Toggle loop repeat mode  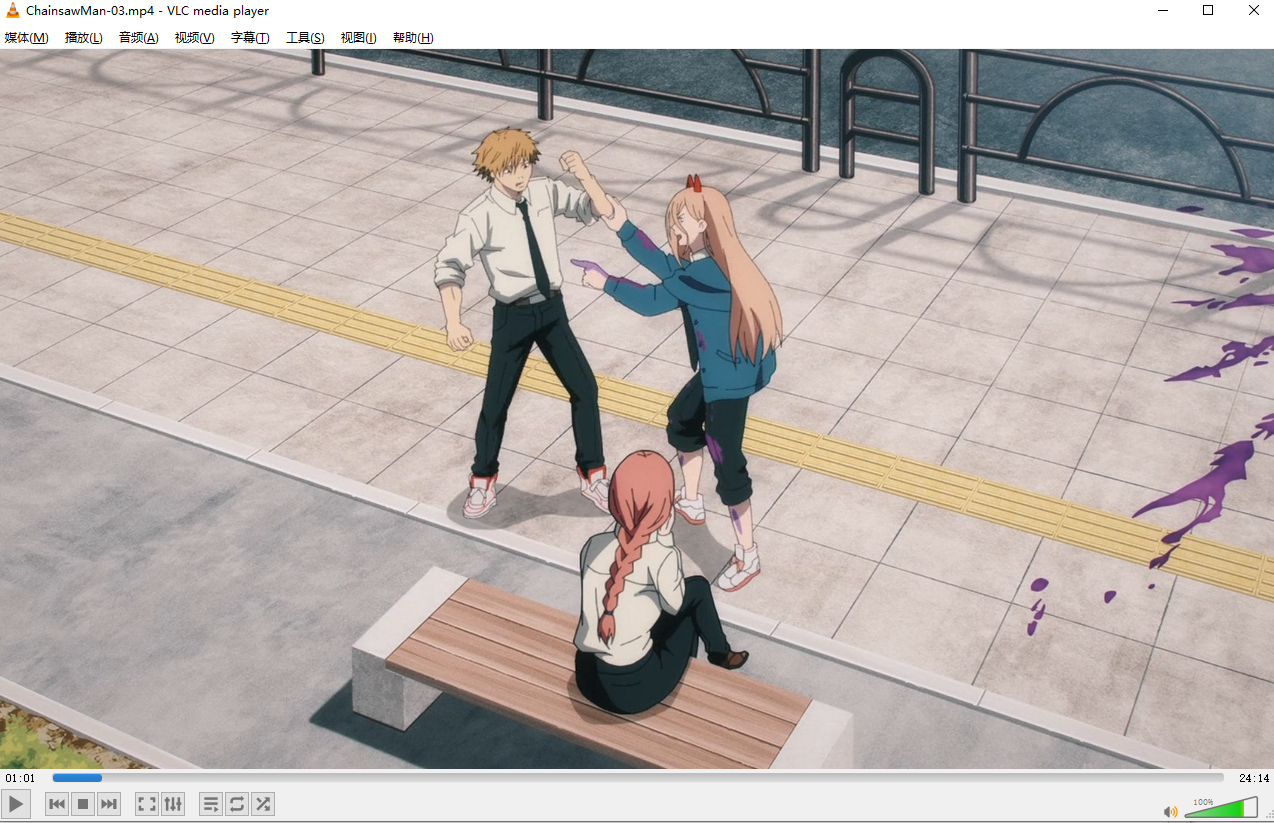coord(237,803)
